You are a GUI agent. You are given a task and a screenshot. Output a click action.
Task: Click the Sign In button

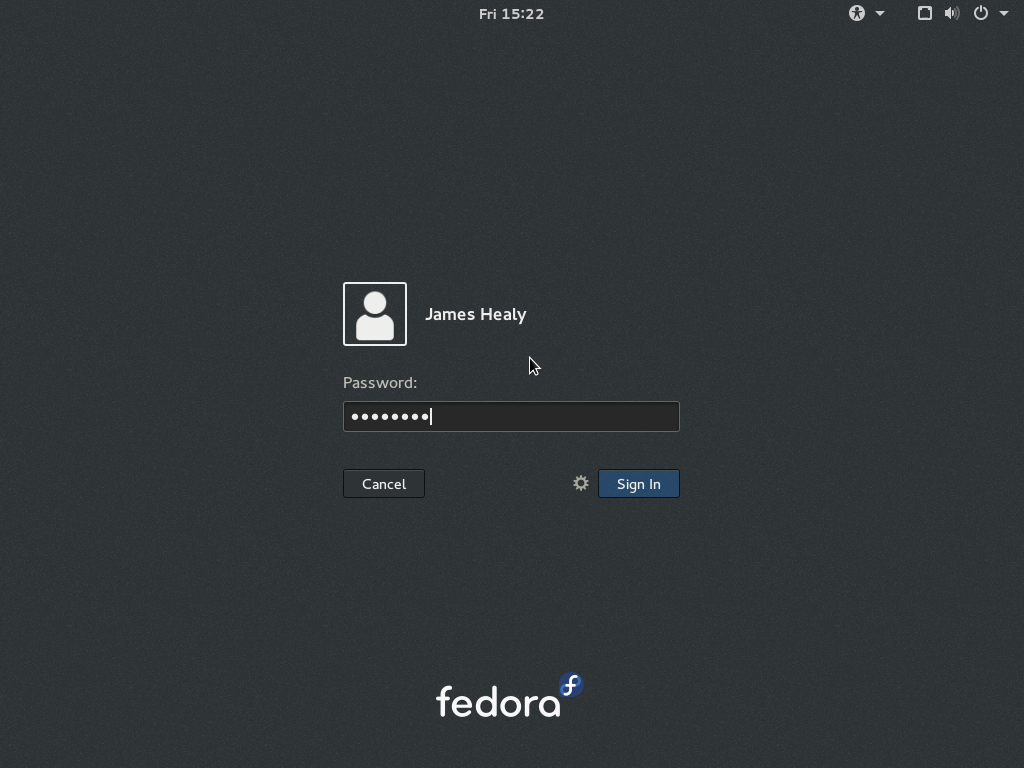pyautogui.click(x=639, y=484)
